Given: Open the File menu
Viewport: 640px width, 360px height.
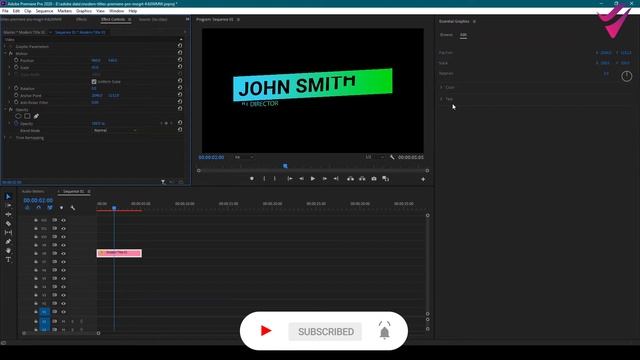Looking at the screenshot, I should tap(5, 11).
